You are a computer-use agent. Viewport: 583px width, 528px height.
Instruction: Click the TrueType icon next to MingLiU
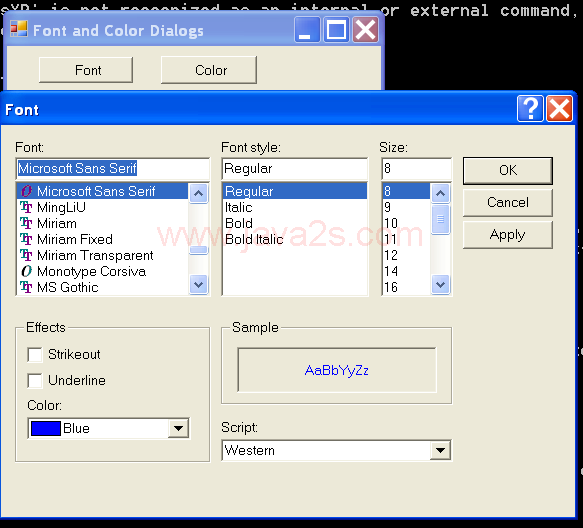pos(26,207)
